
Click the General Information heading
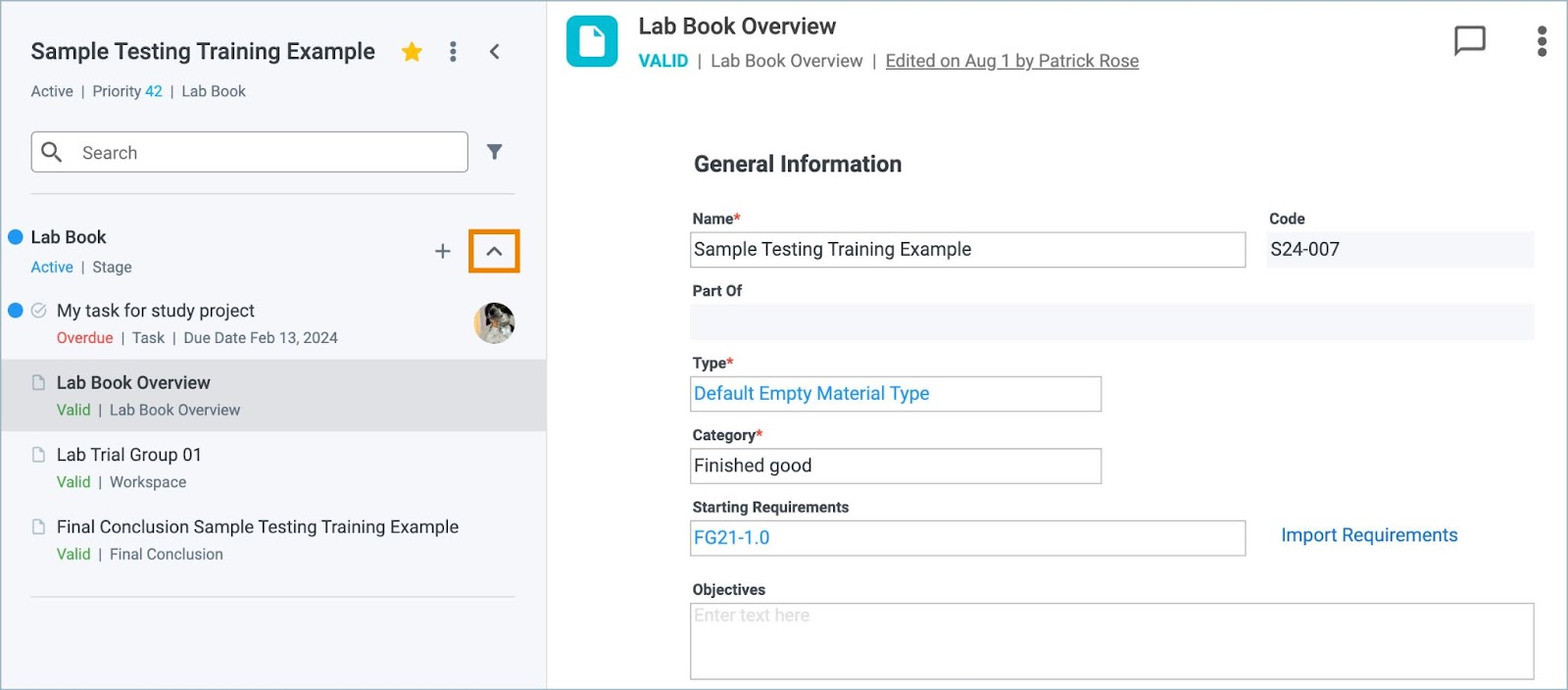click(x=798, y=165)
